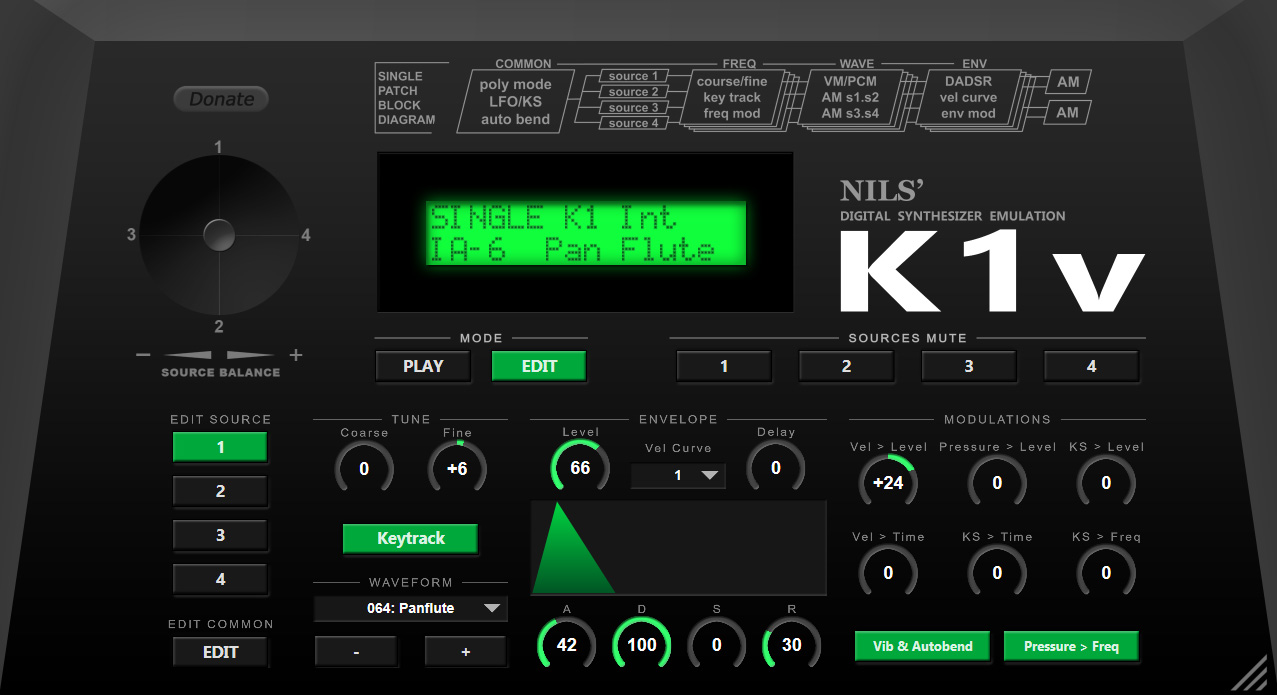This screenshot has width=1277, height=695.
Task: Select previous waveform with minus button
Action: [356, 652]
